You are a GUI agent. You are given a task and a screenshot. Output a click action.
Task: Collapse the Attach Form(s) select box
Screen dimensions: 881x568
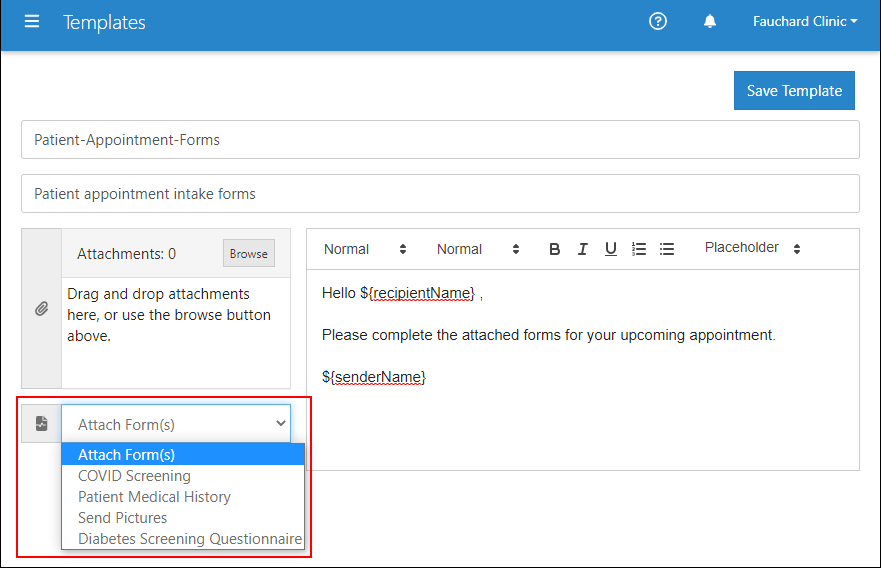coord(176,424)
